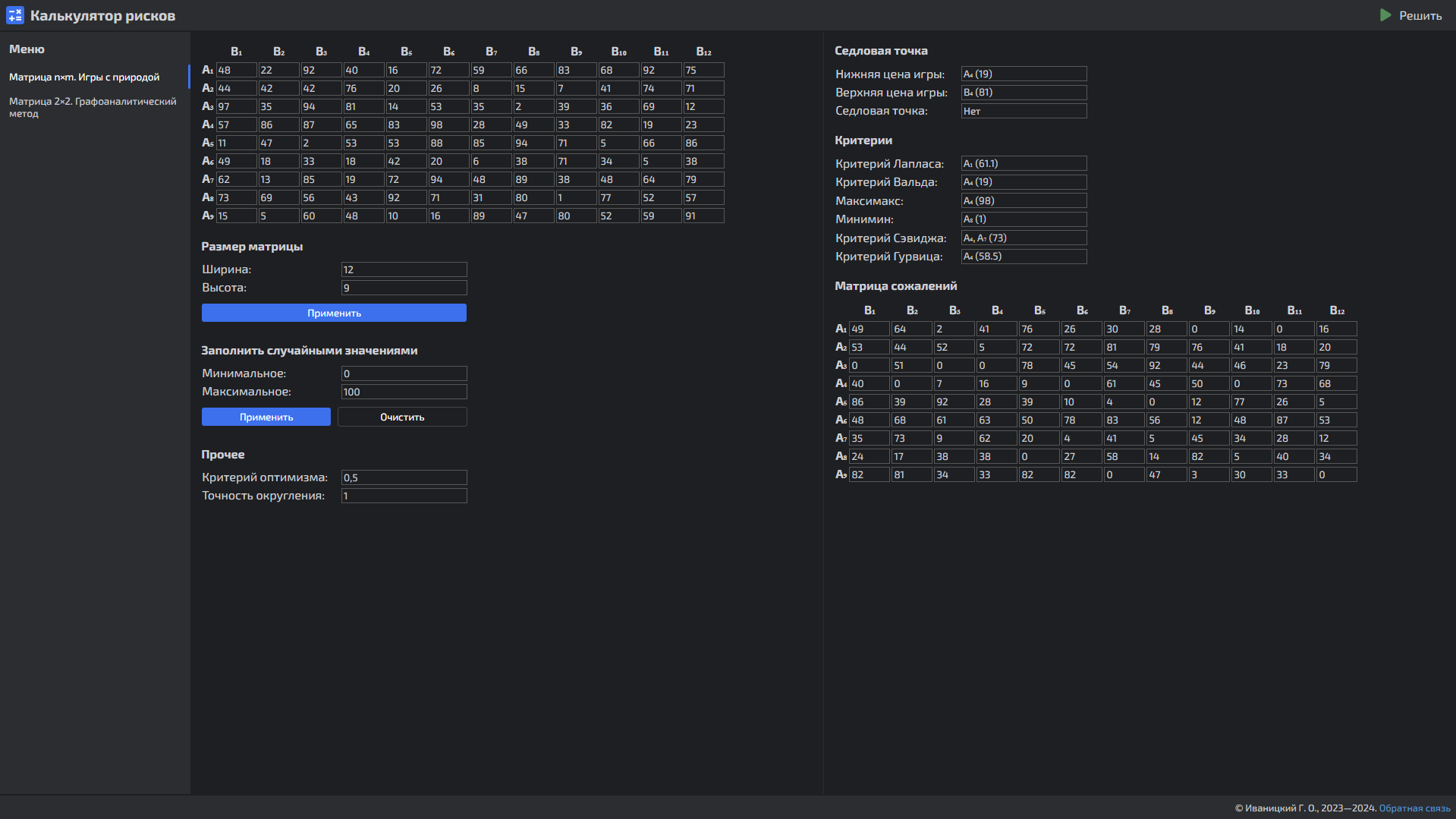The height and width of the screenshot is (819, 1456).
Task: Click the Критерий Лапласа result field
Action: coord(1024,163)
